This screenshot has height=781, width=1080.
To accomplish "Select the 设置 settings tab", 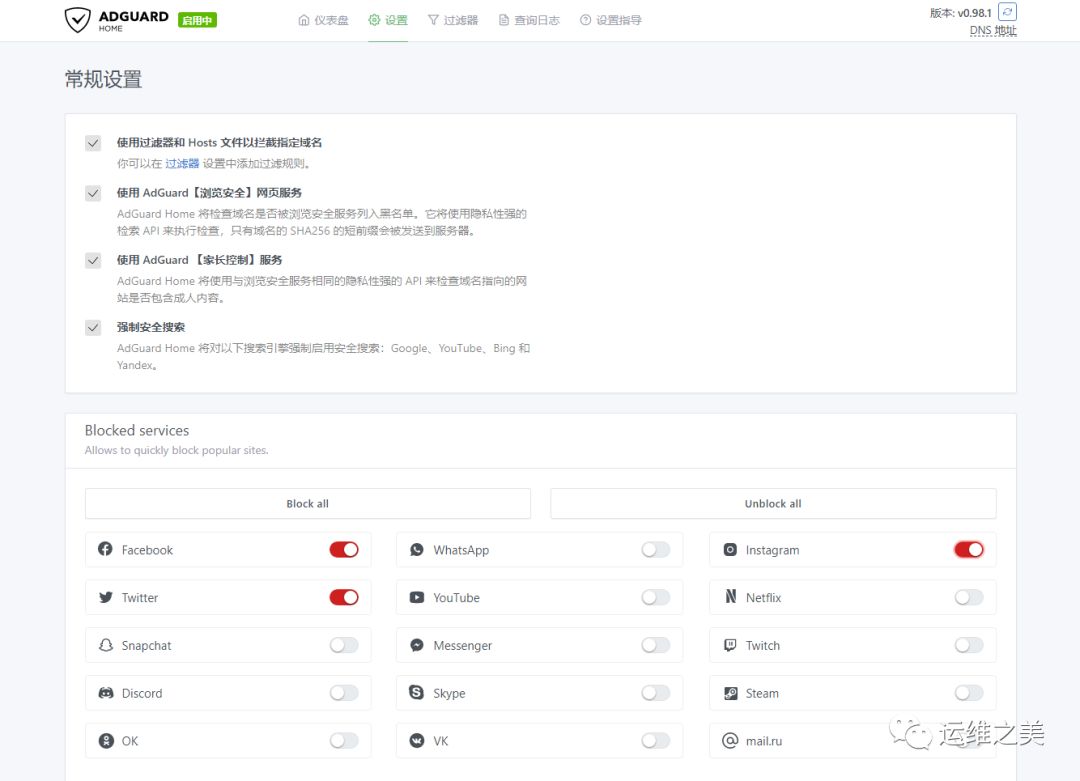I will click(388, 20).
